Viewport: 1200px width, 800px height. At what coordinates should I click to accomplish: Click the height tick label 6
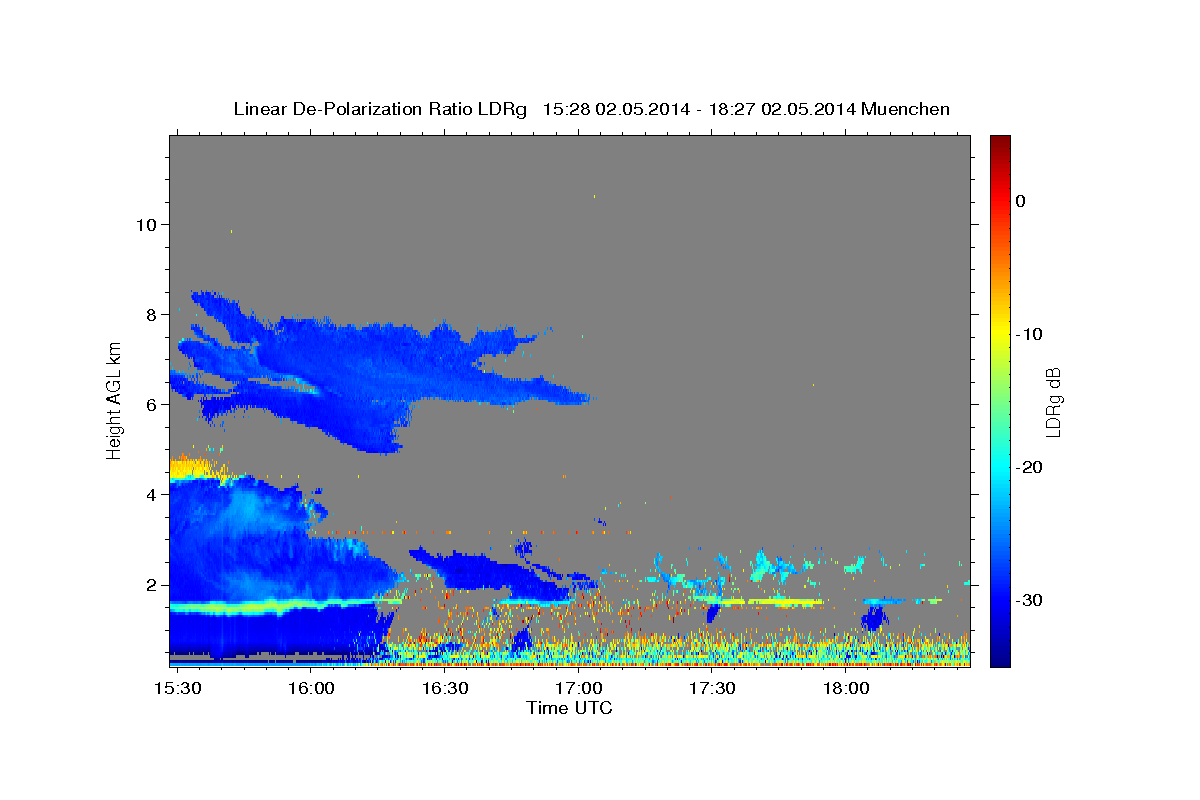[x=151, y=405]
